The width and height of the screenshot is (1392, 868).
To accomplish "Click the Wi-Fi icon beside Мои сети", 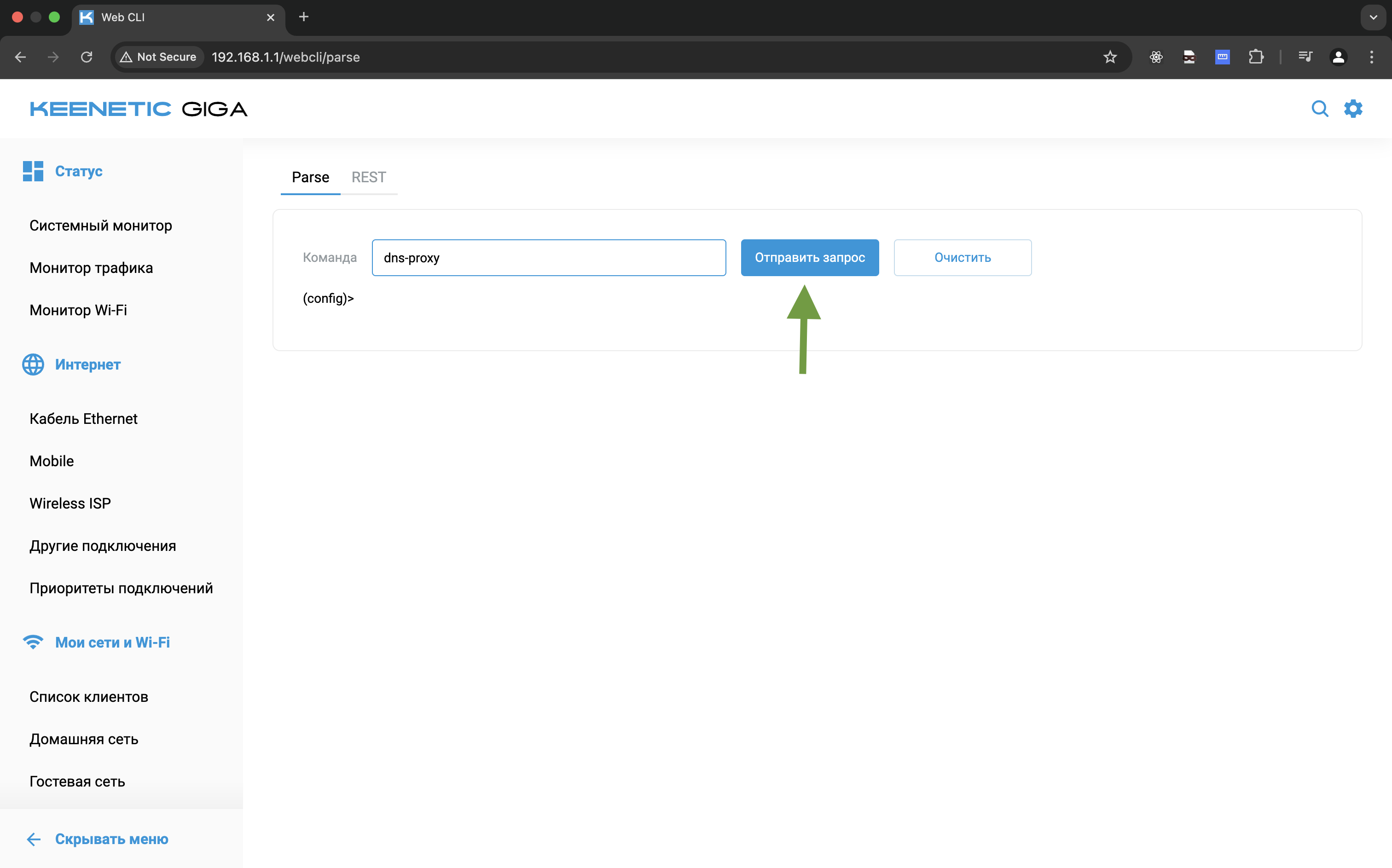I will pos(33,642).
